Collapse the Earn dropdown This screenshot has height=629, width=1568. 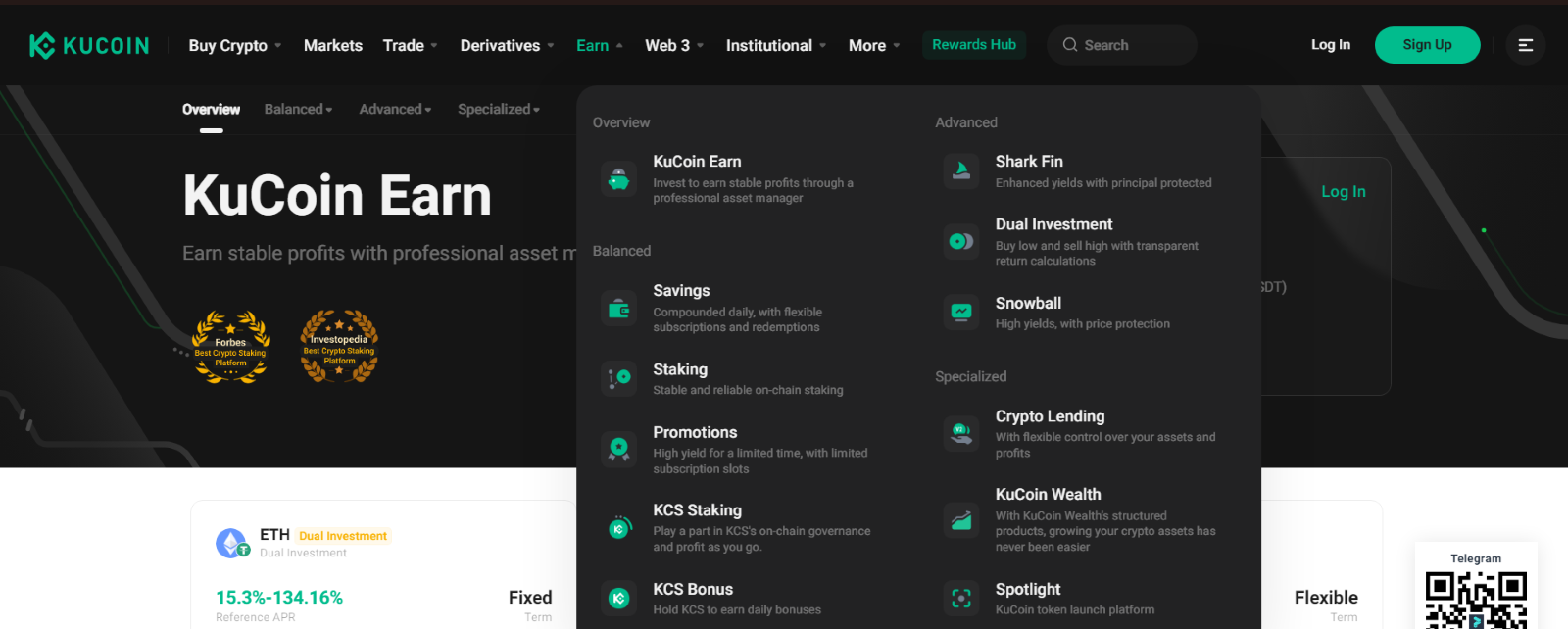coord(600,45)
